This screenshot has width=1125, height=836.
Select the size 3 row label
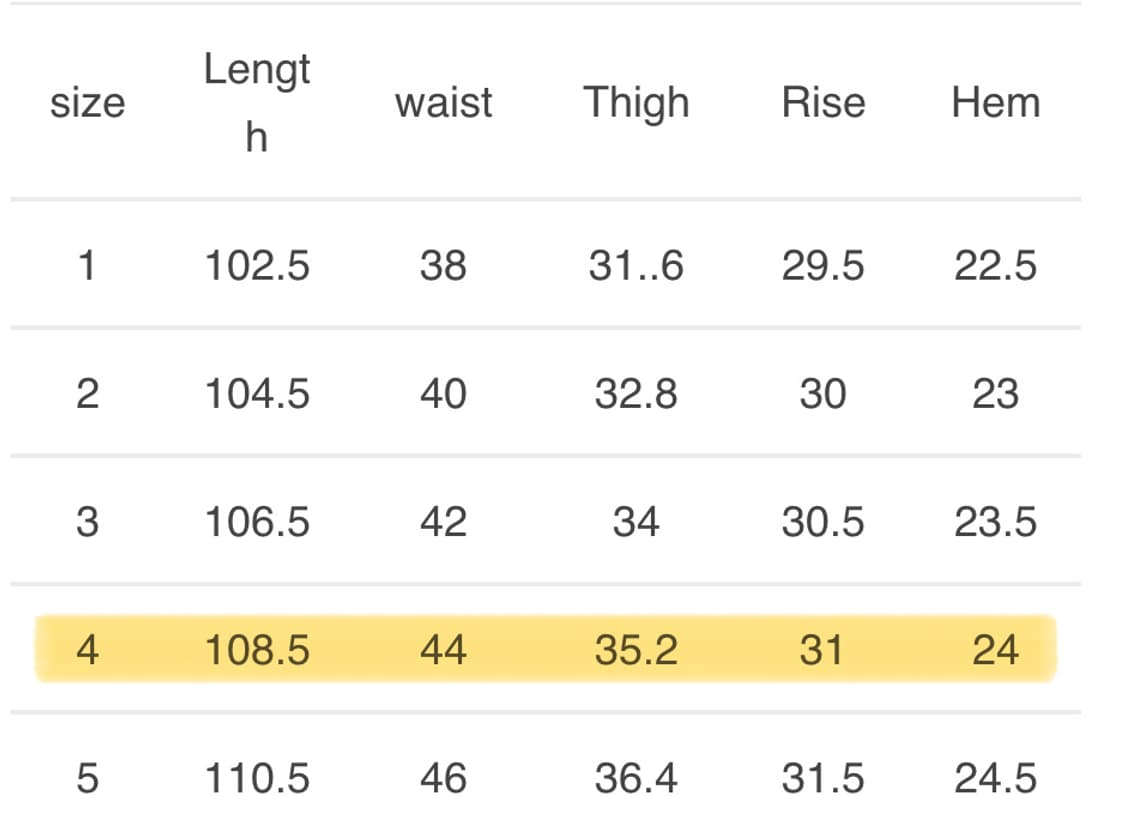87,522
